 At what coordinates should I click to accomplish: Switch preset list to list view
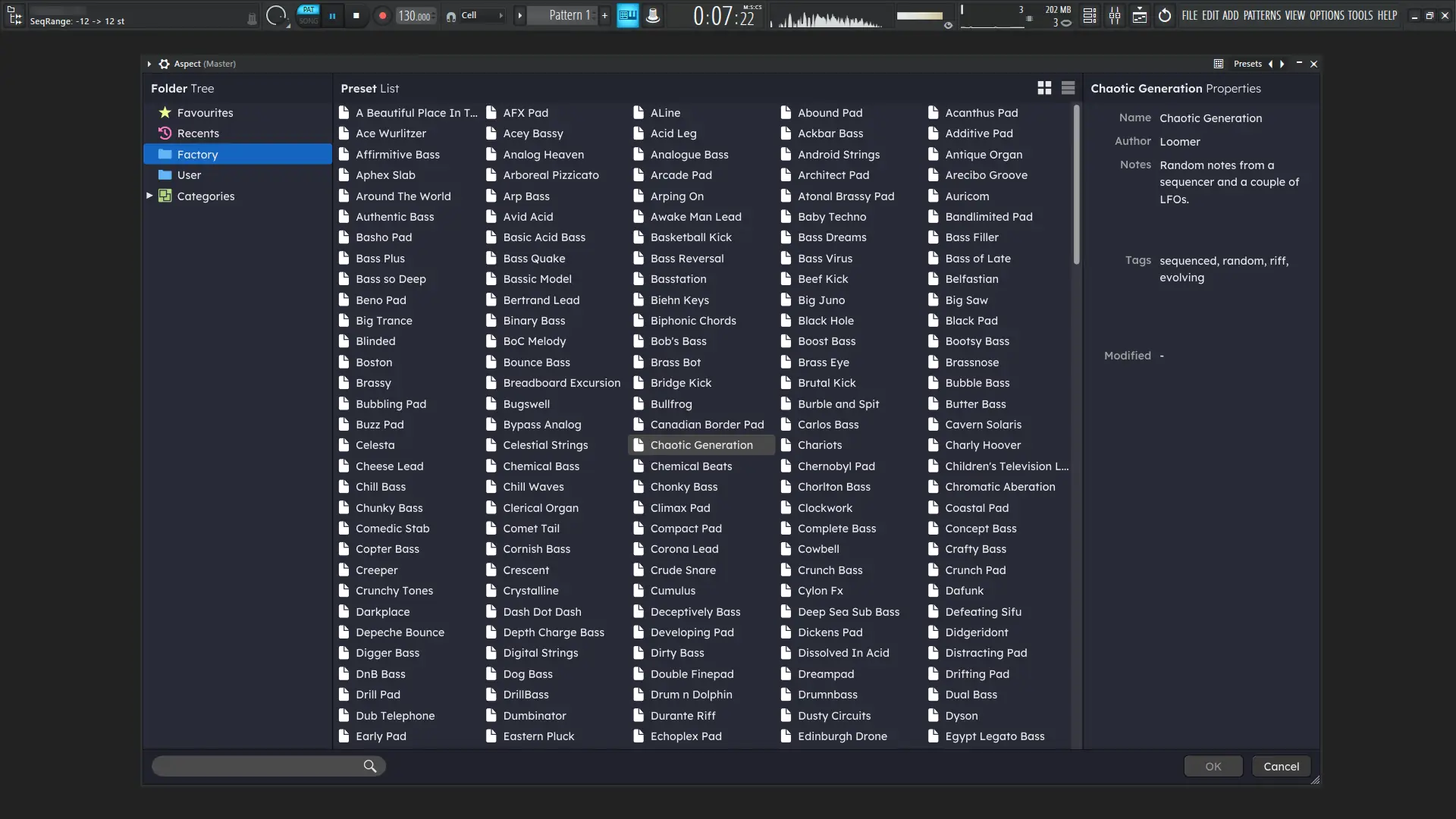click(1068, 89)
